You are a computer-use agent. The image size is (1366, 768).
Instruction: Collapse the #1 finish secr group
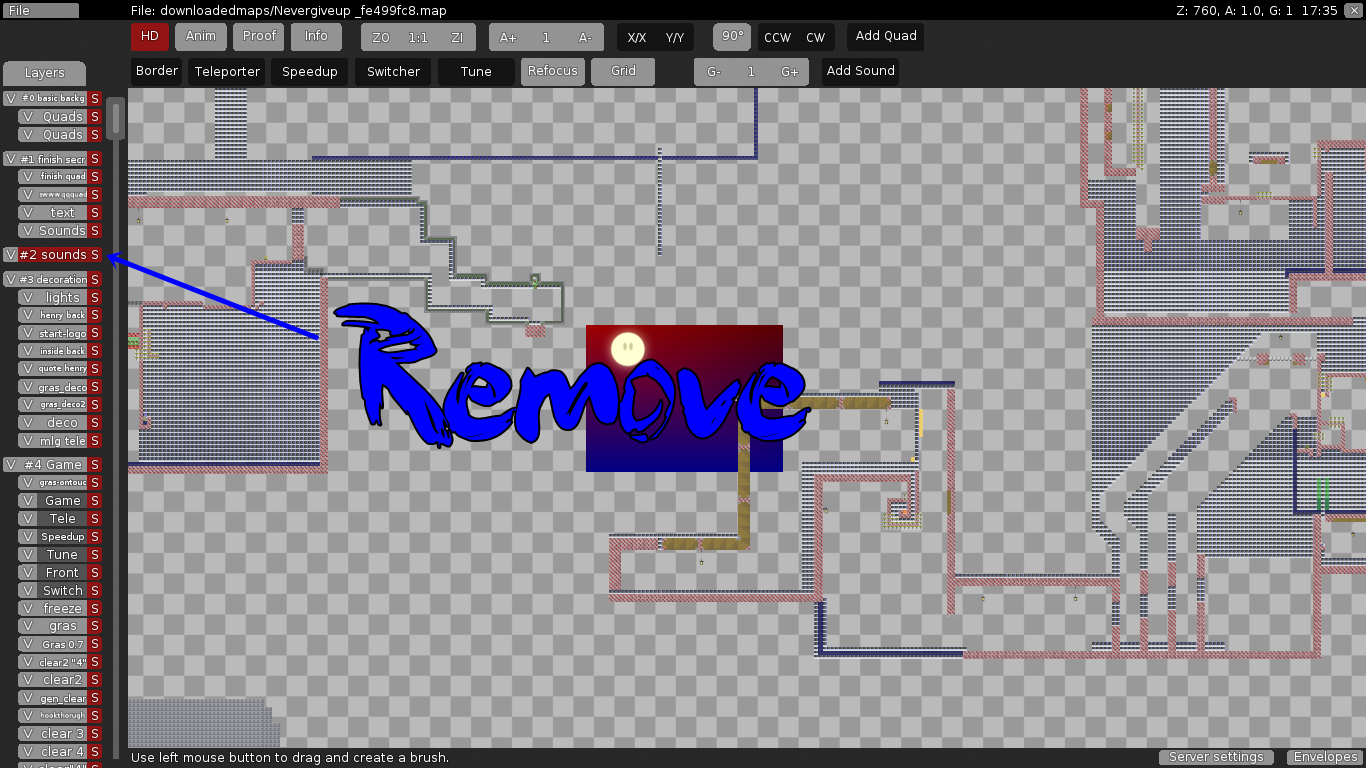tap(54, 159)
